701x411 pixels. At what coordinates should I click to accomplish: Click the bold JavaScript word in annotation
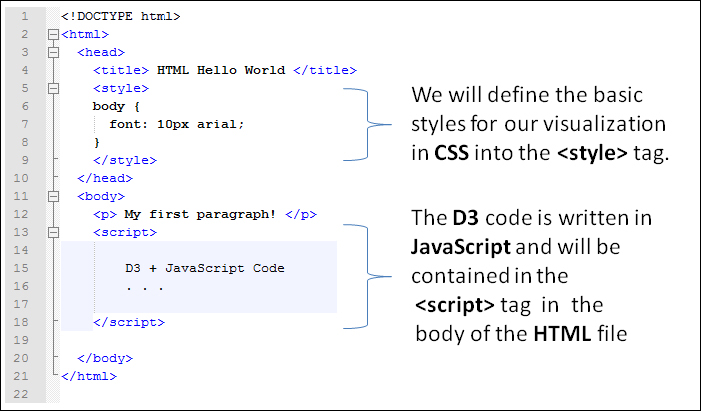(x=460, y=247)
